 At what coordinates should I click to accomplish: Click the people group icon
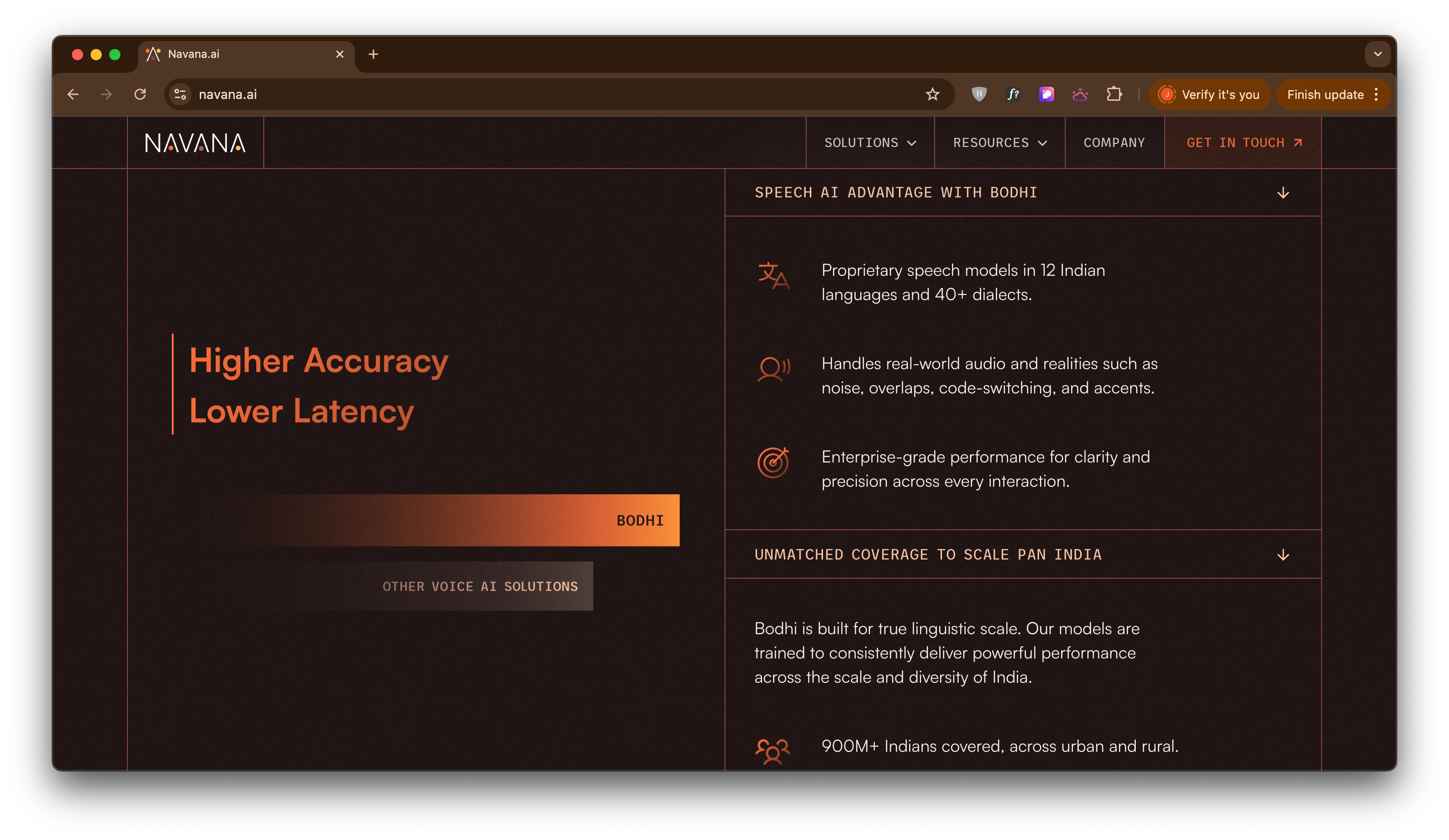point(772,751)
